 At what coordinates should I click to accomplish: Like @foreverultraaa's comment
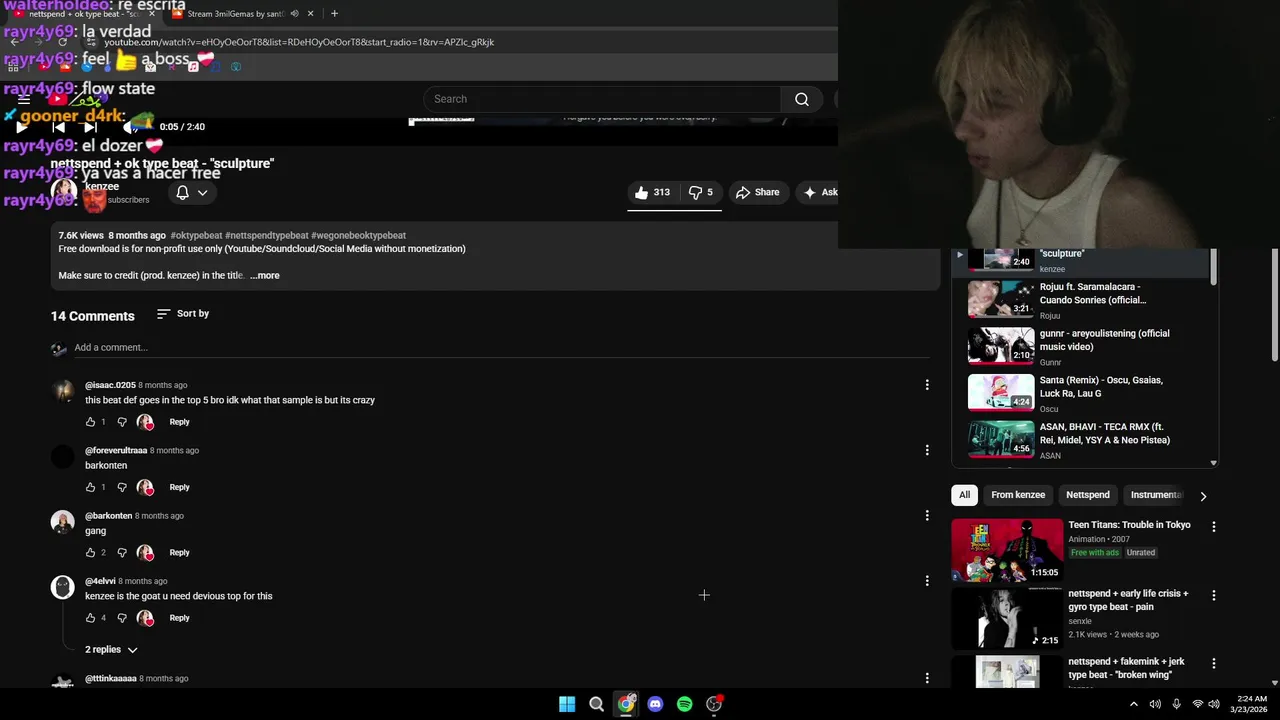coord(90,487)
